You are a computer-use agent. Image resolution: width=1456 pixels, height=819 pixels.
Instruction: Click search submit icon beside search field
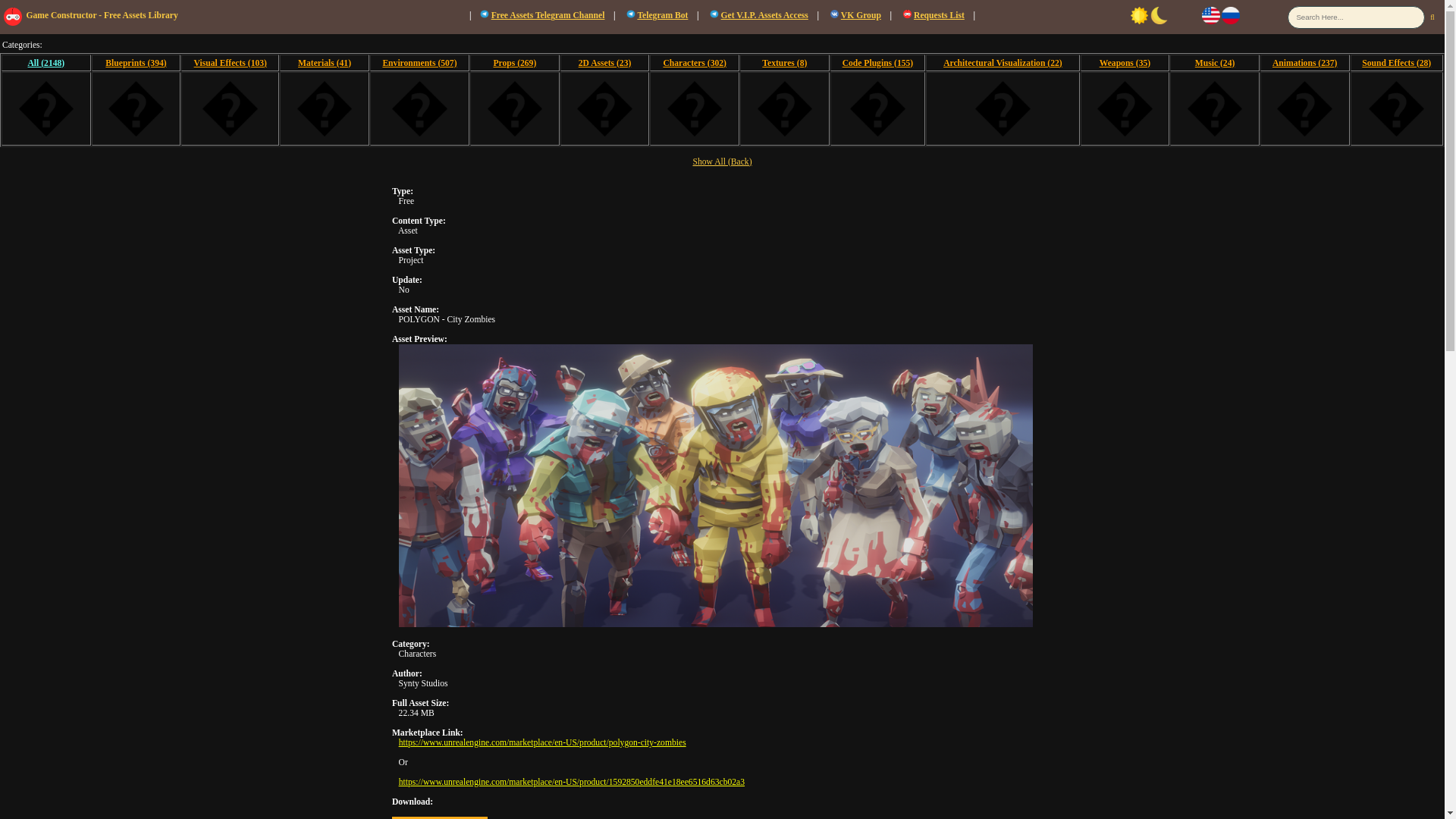coord(1432,17)
